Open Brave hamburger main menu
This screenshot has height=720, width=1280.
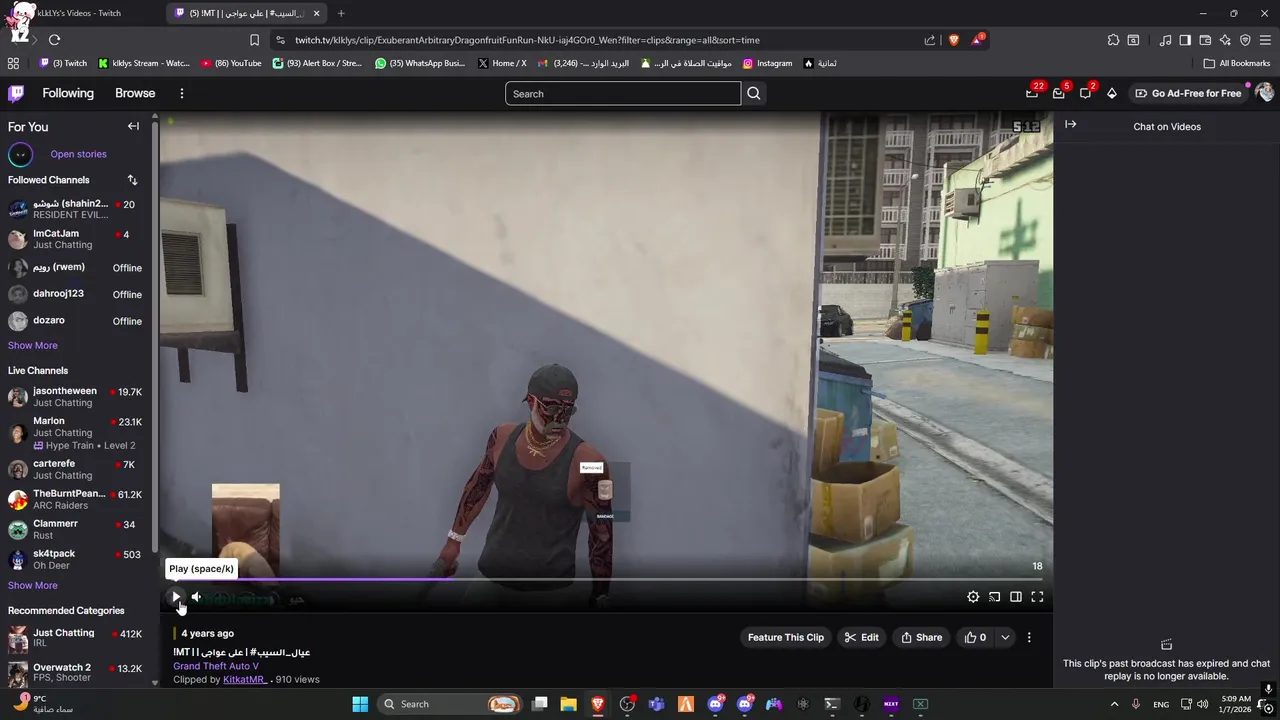click(x=1265, y=40)
